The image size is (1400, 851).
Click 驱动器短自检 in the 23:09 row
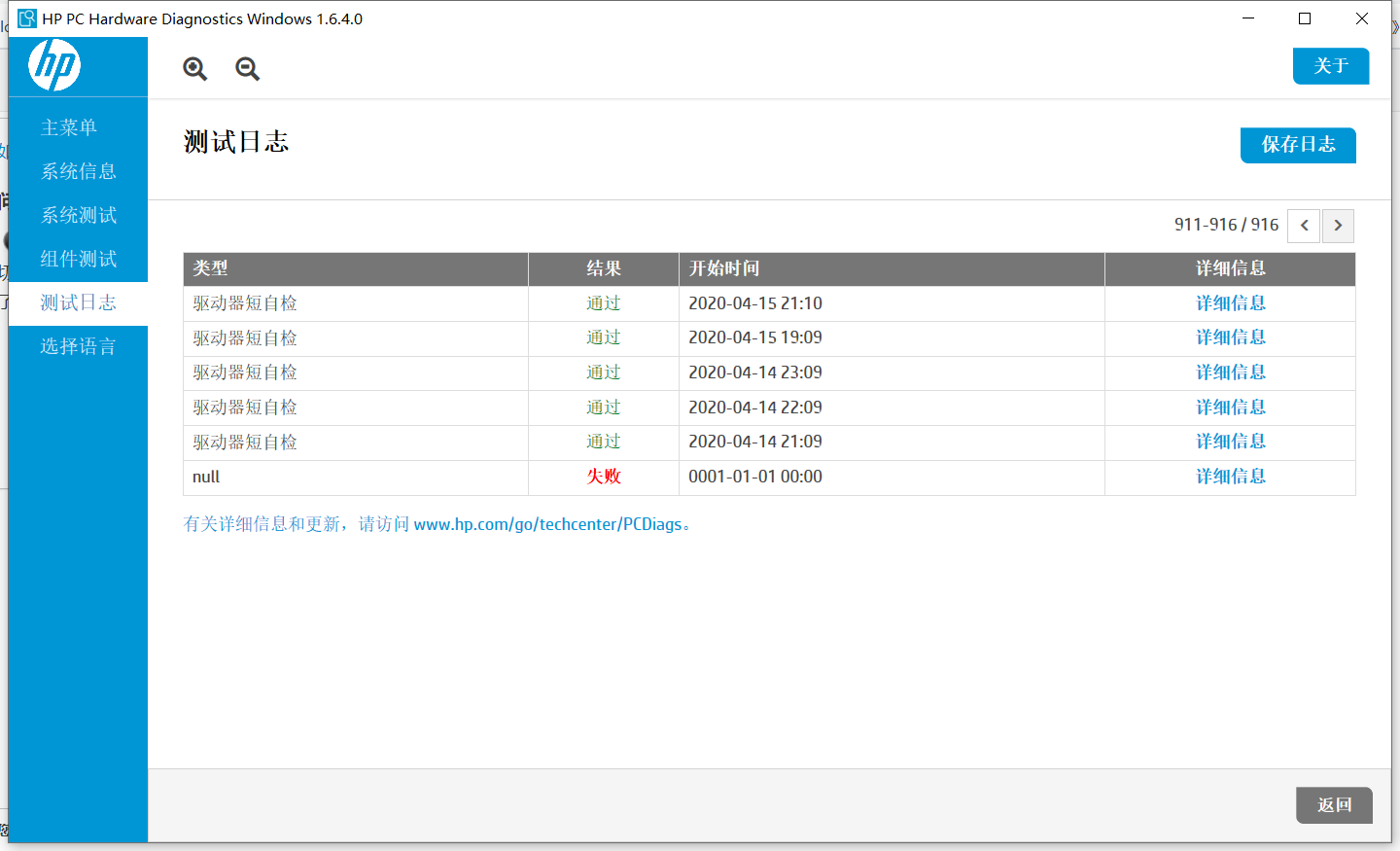point(245,372)
